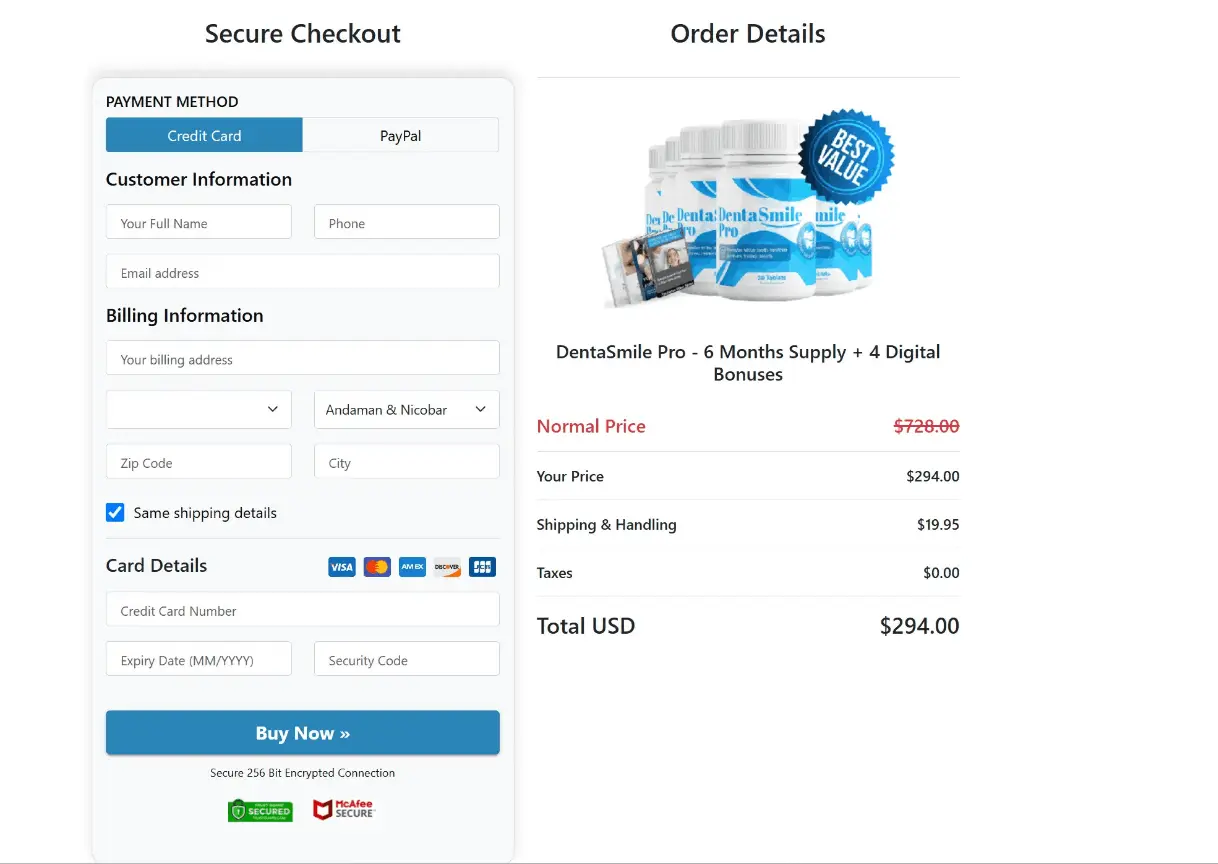Click the JCB card icon

coord(482,567)
